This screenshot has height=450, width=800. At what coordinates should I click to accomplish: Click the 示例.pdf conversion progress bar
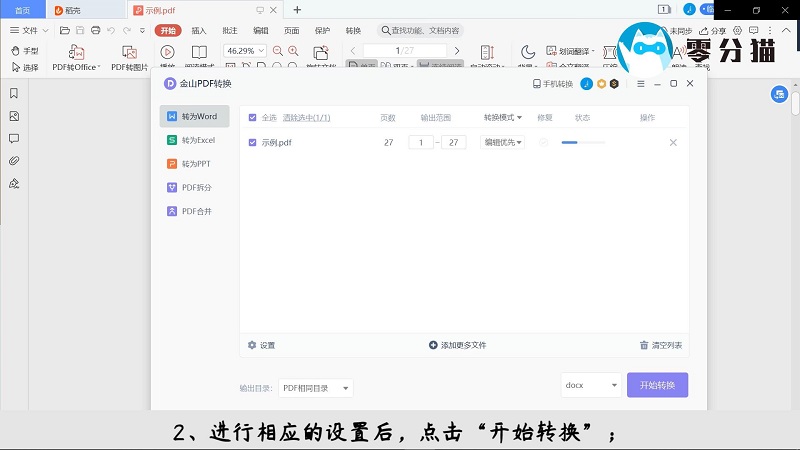tap(583, 142)
